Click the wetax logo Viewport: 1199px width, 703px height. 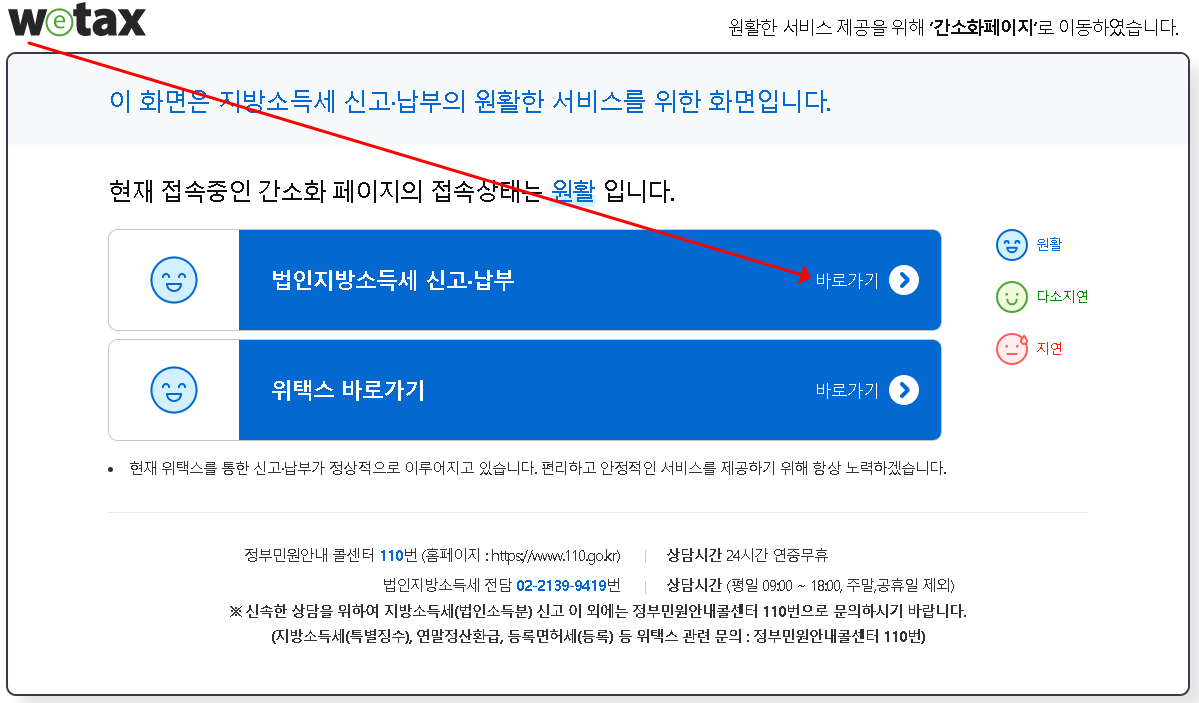[76, 21]
